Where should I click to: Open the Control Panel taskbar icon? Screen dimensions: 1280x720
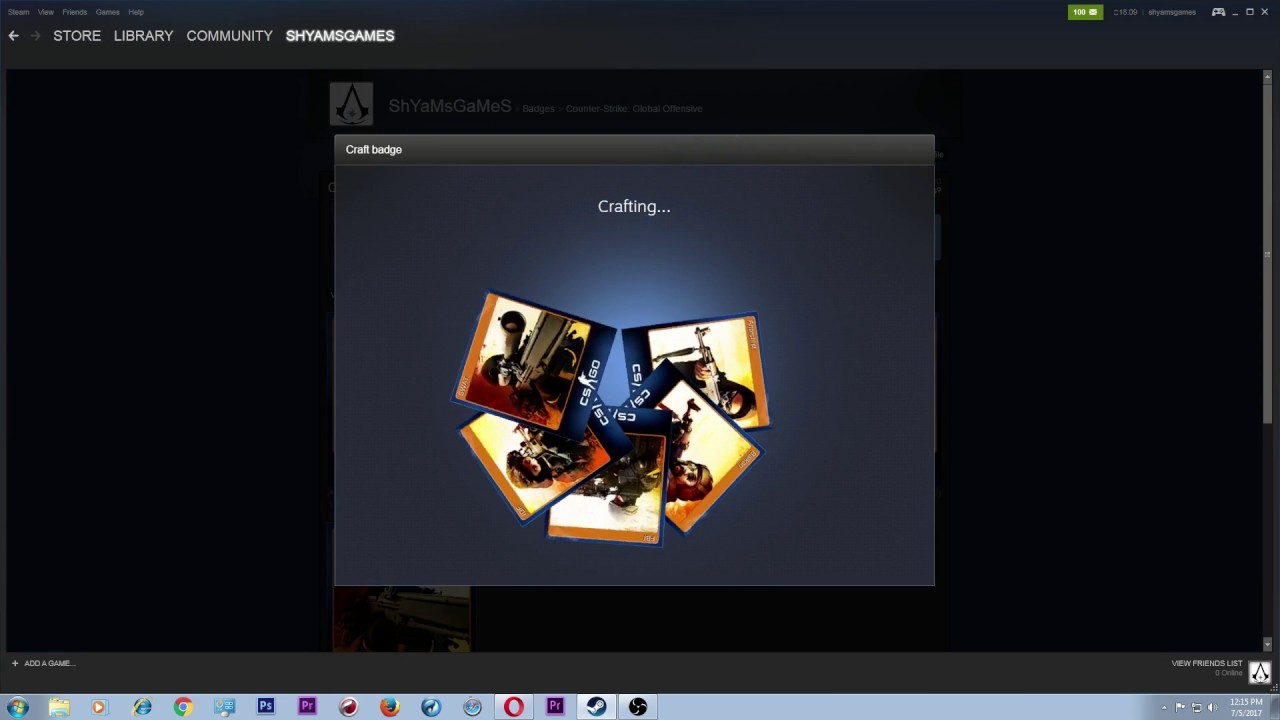(224, 707)
